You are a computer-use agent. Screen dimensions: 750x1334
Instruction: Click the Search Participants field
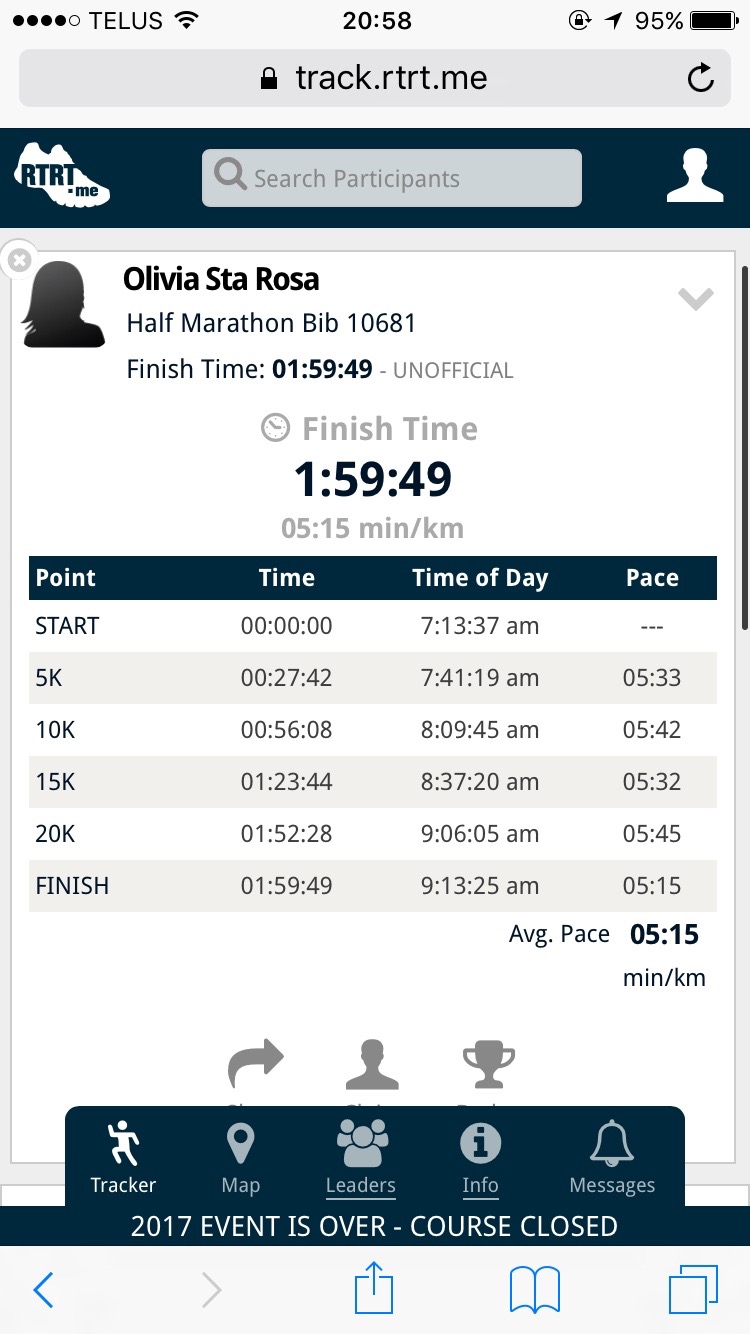click(x=391, y=178)
